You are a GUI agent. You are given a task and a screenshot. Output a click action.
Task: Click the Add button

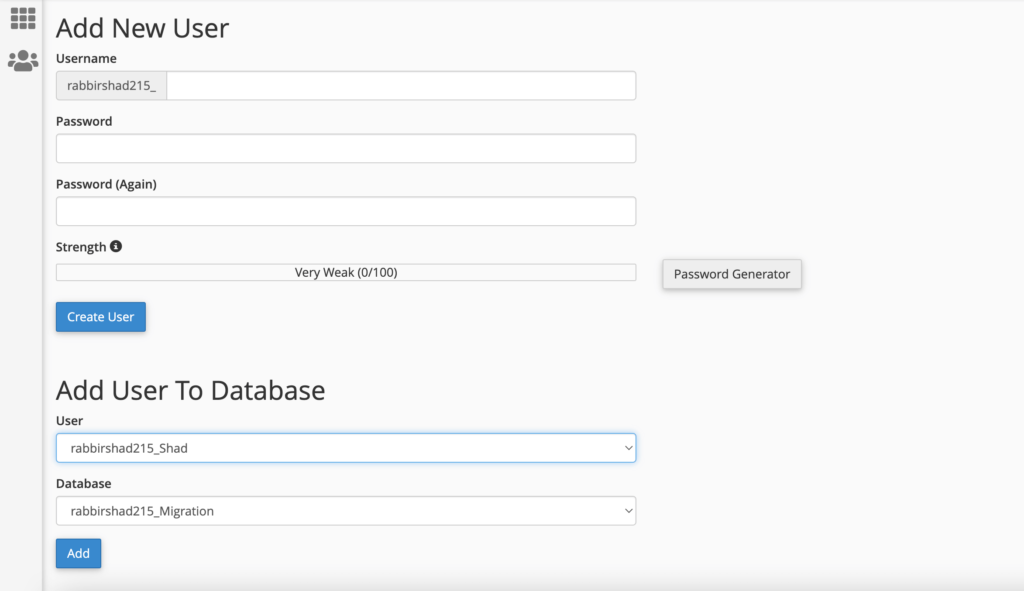[78, 553]
